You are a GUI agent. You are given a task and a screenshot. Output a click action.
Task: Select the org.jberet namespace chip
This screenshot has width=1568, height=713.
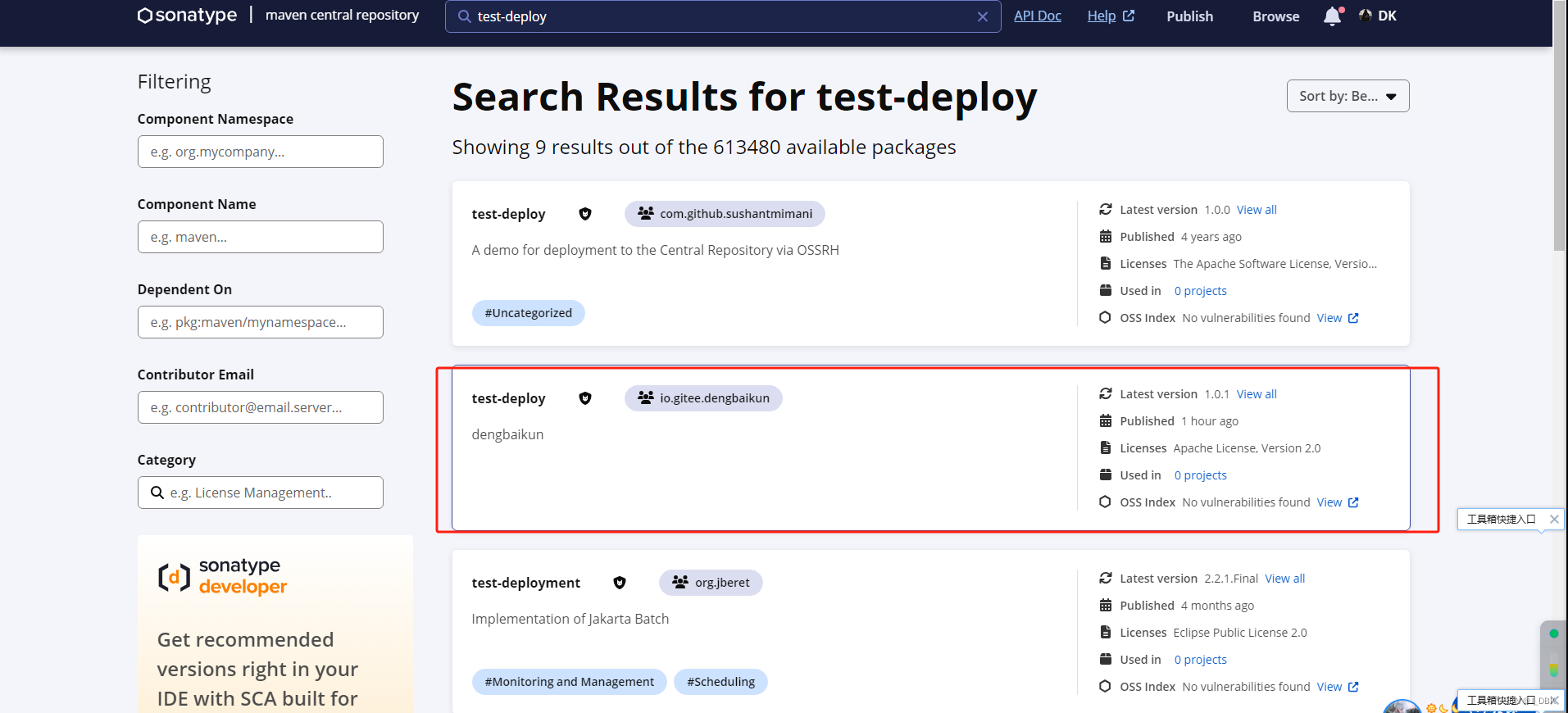coord(711,583)
